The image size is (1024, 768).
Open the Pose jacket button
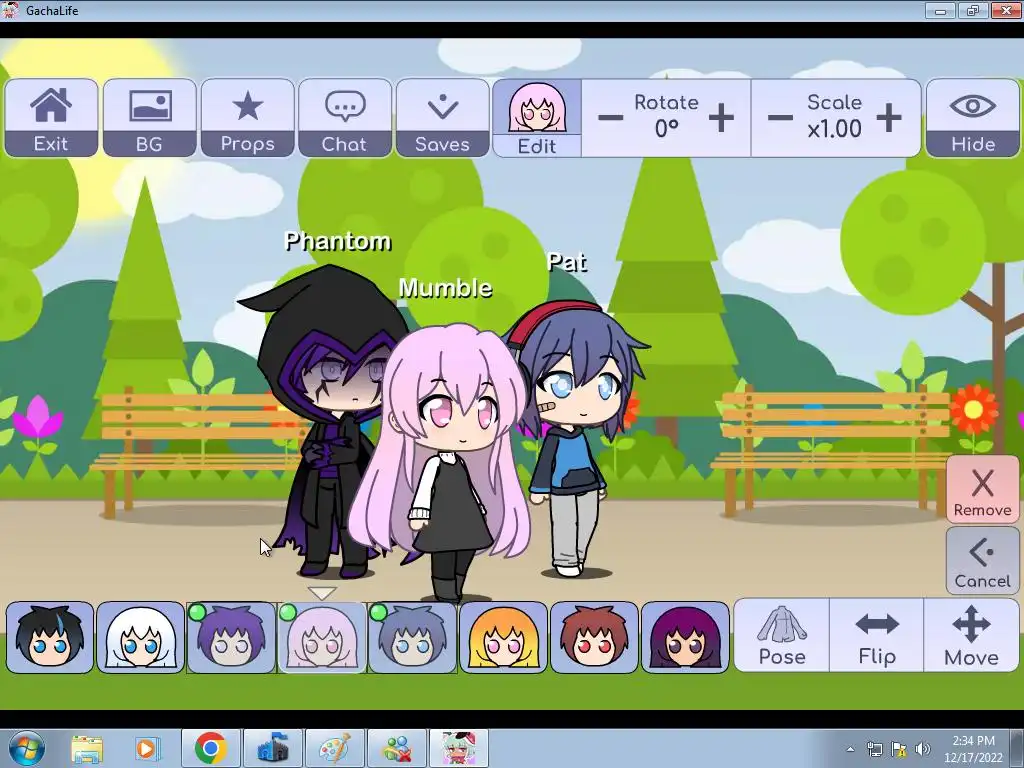[782, 635]
